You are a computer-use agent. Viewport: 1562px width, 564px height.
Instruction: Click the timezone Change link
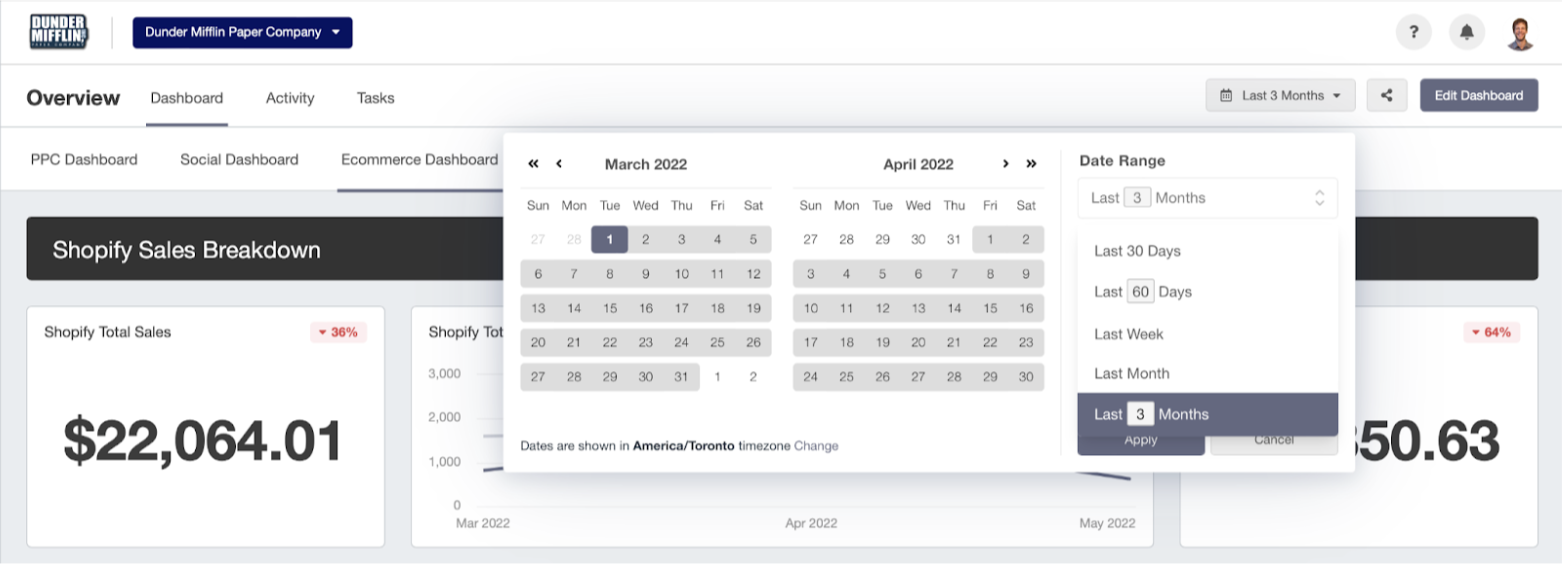click(x=816, y=446)
